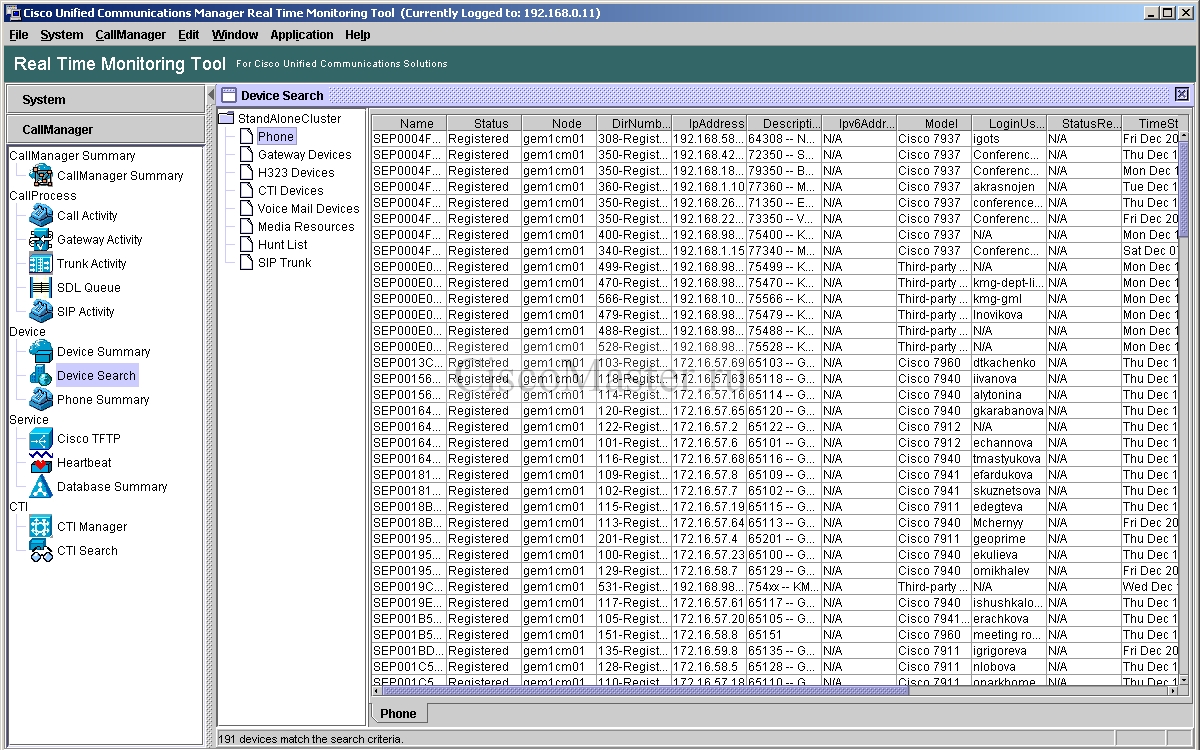Select the login user cell 'igrigoreva'

pos(1009,651)
